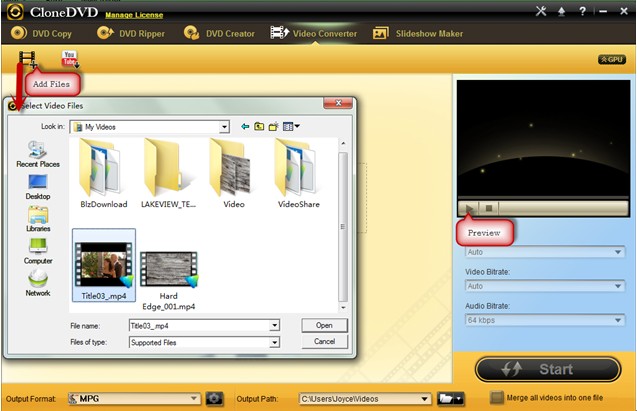This screenshot has width=637, height=411.
Task: Expand the Auto dropdown above Video Bitrate
Action: tap(618, 252)
